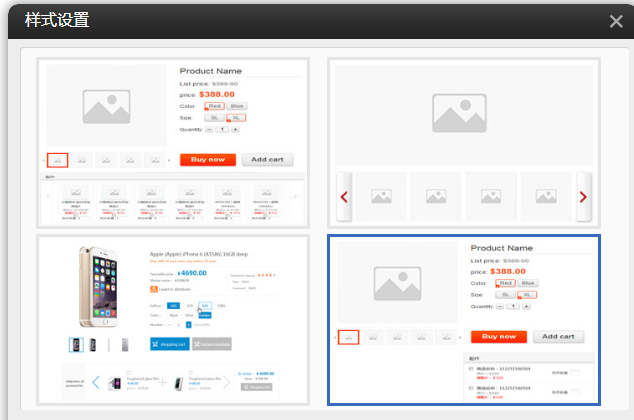Choose Red color in top-left template
This screenshot has height=420, width=634.
click(214, 105)
